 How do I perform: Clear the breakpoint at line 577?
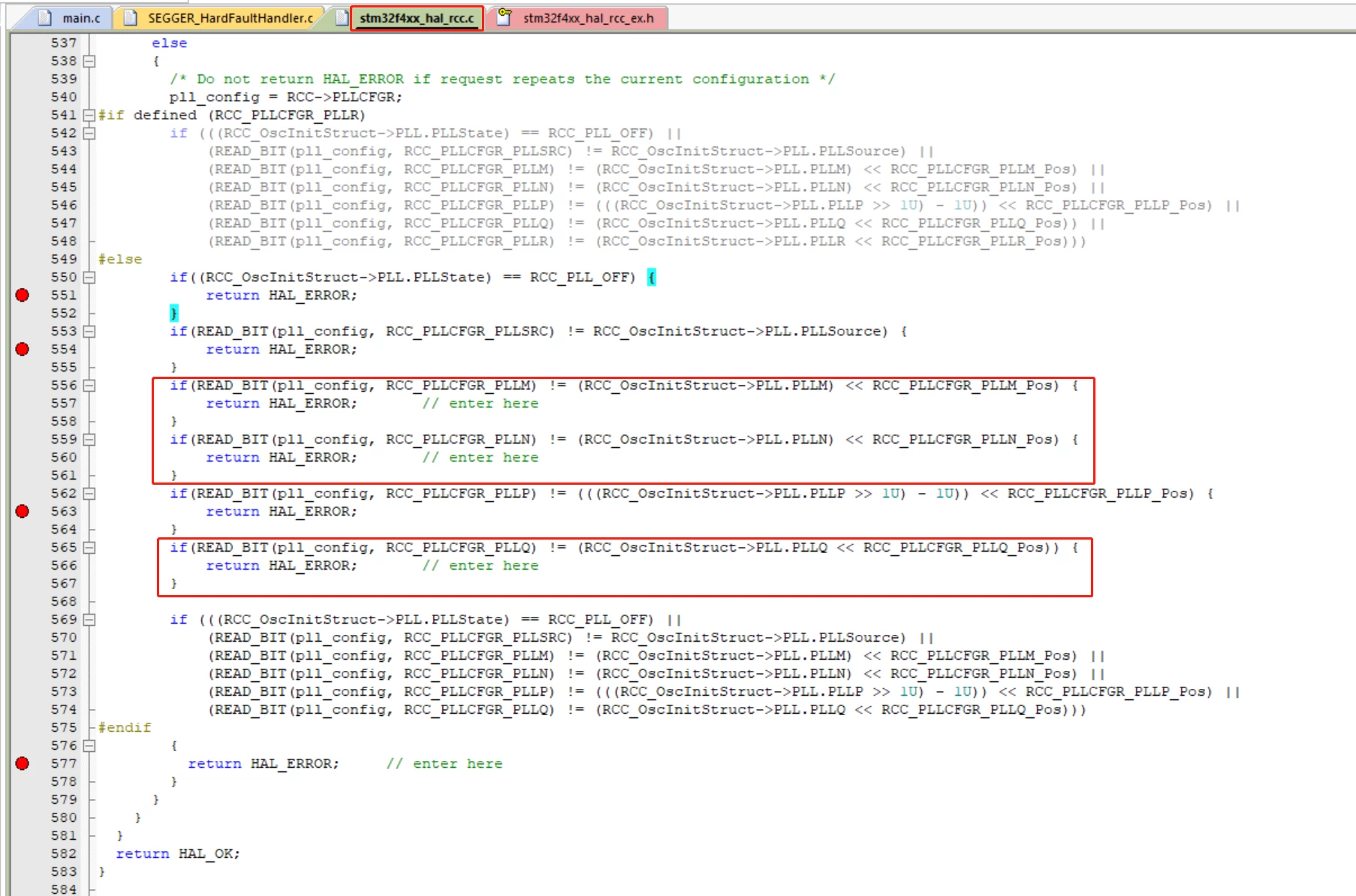pyautogui.click(x=23, y=763)
